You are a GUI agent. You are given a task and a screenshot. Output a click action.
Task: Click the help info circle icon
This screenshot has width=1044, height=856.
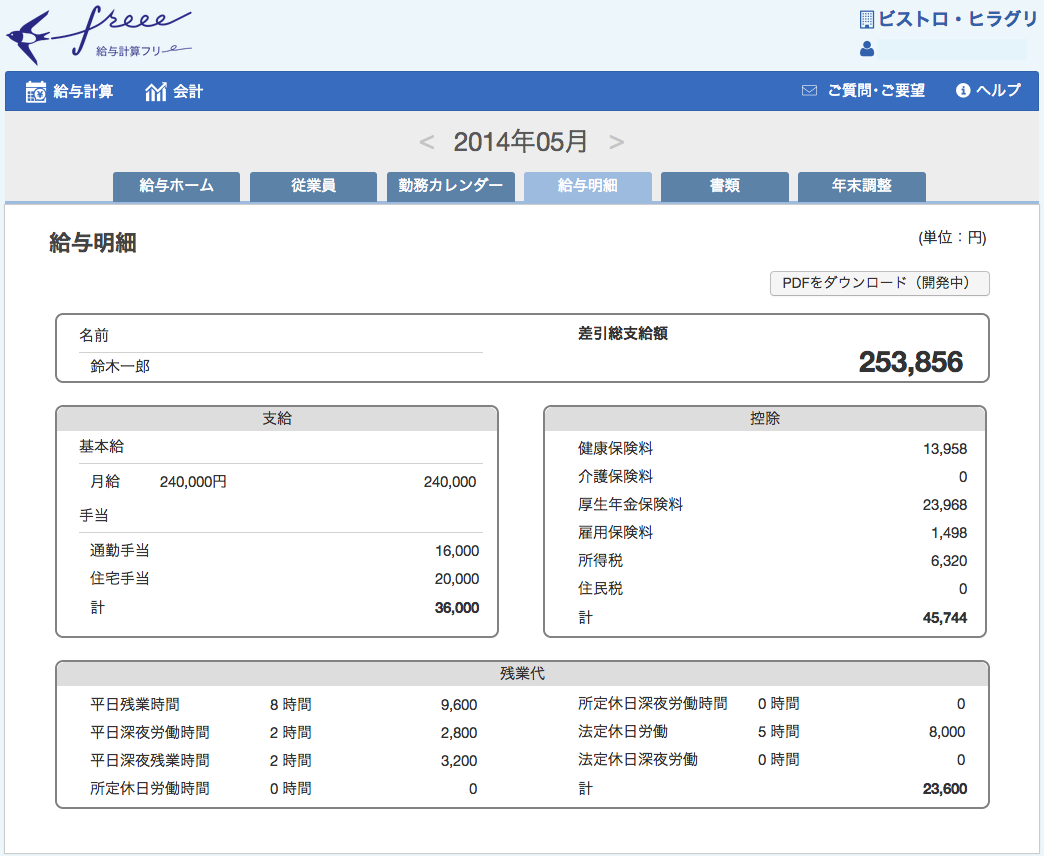tap(963, 91)
